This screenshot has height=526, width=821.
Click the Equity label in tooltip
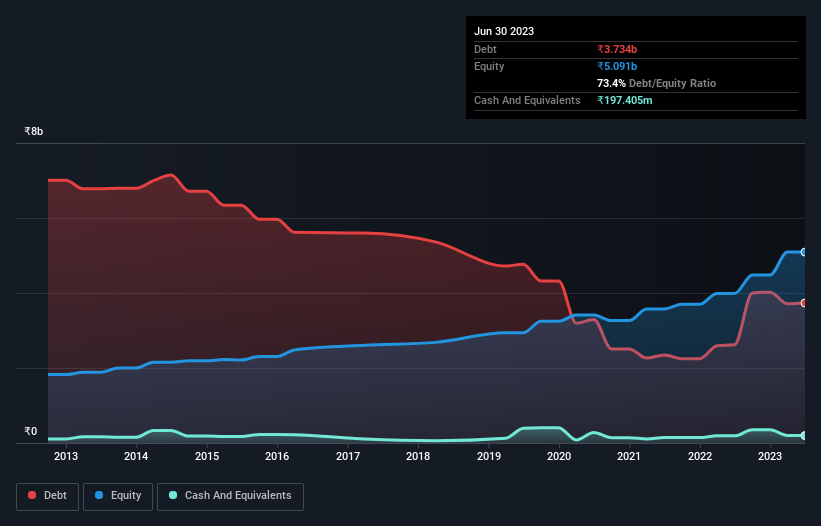(x=489, y=66)
